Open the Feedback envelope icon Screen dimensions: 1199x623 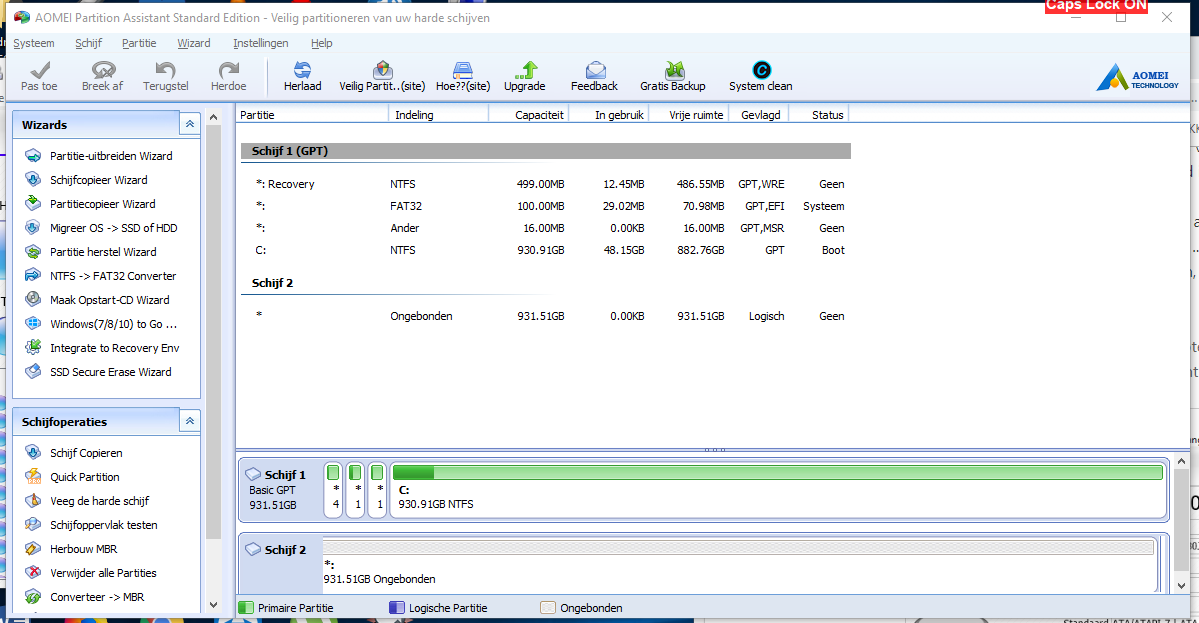pos(595,70)
